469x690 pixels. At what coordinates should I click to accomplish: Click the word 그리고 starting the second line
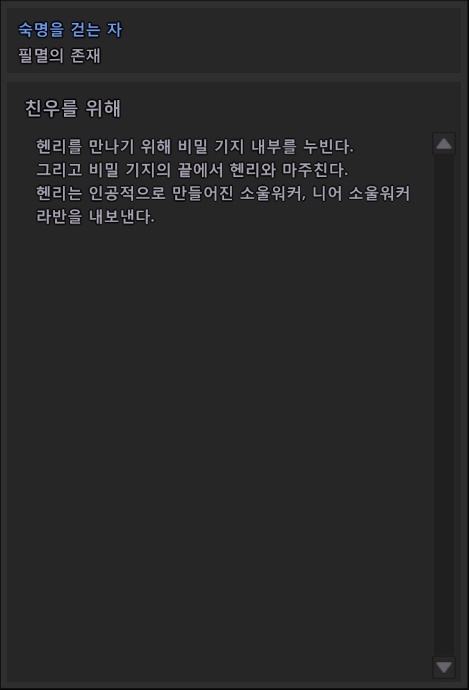click(59, 170)
